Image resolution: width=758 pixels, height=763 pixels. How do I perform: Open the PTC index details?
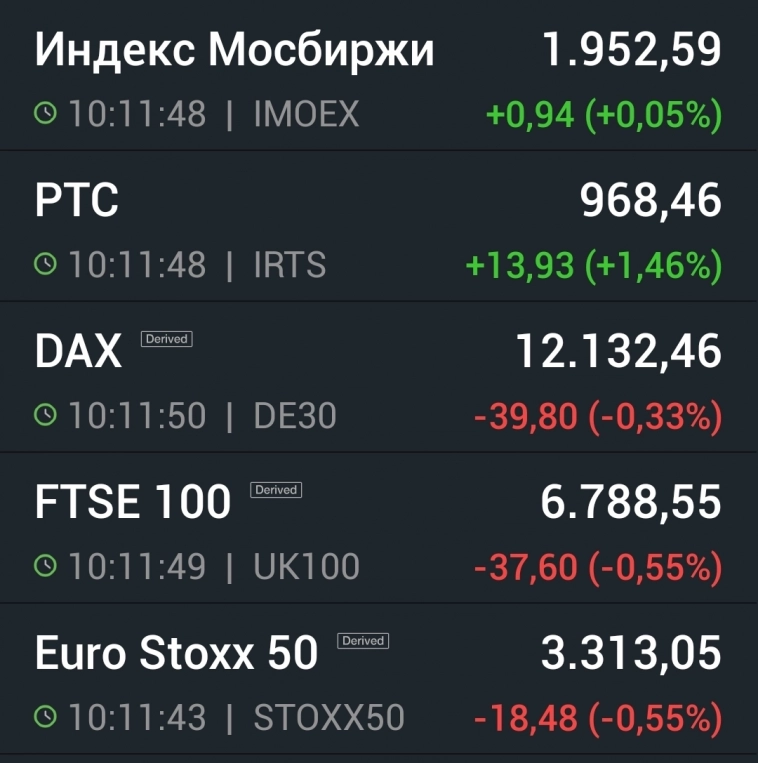pyautogui.click(x=77, y=201)
